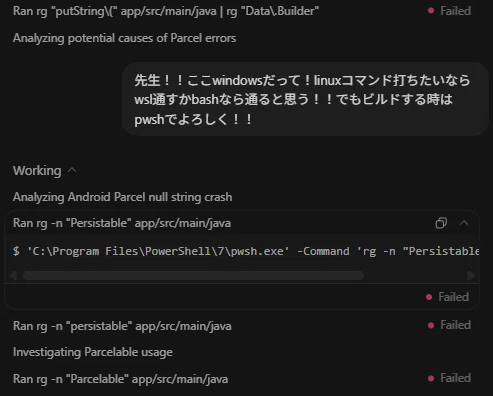Copy the Persistable rg command
493x396 pixels.
[x=441, y=223]
